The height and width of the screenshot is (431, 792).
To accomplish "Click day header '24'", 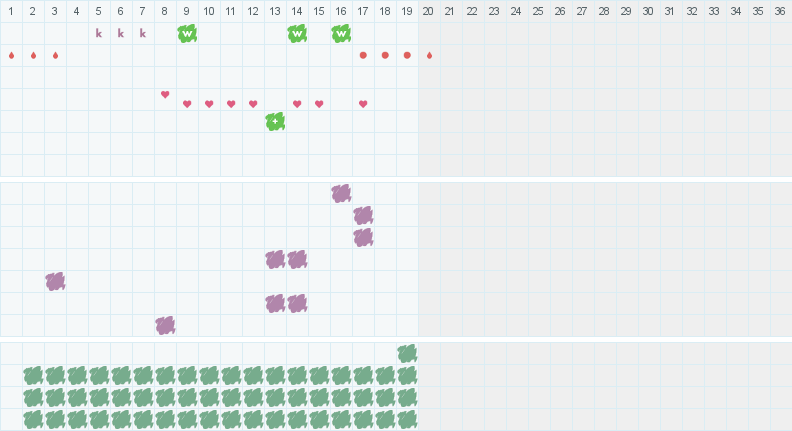I will pos(516,11).
